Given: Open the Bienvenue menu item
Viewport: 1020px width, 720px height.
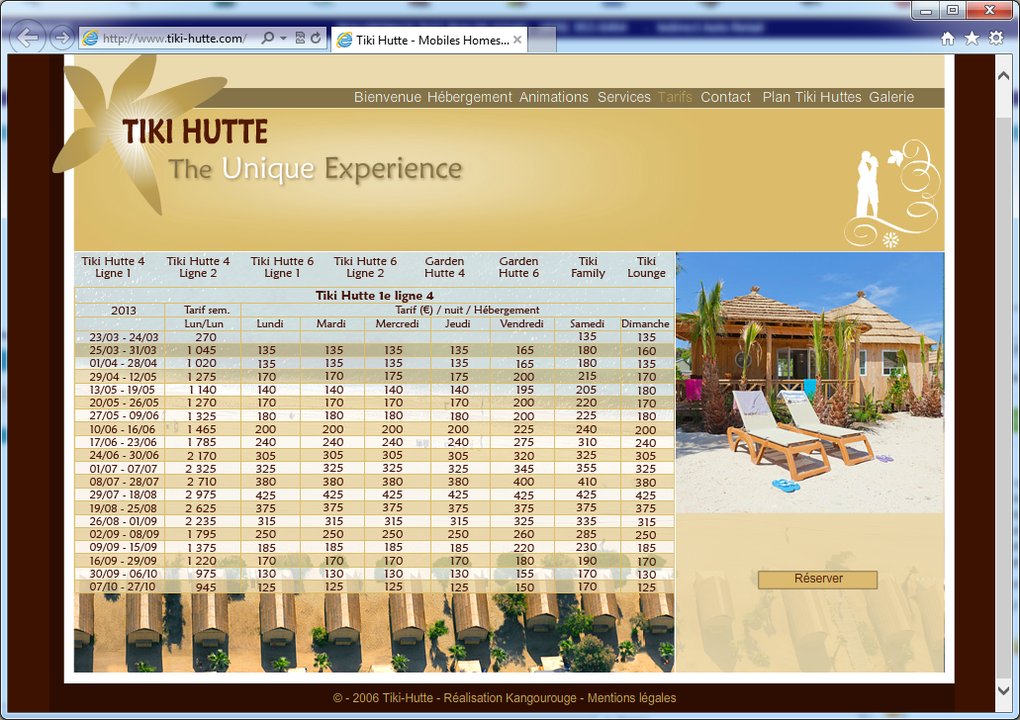Looking at the screenshot, I should point(387,97).
